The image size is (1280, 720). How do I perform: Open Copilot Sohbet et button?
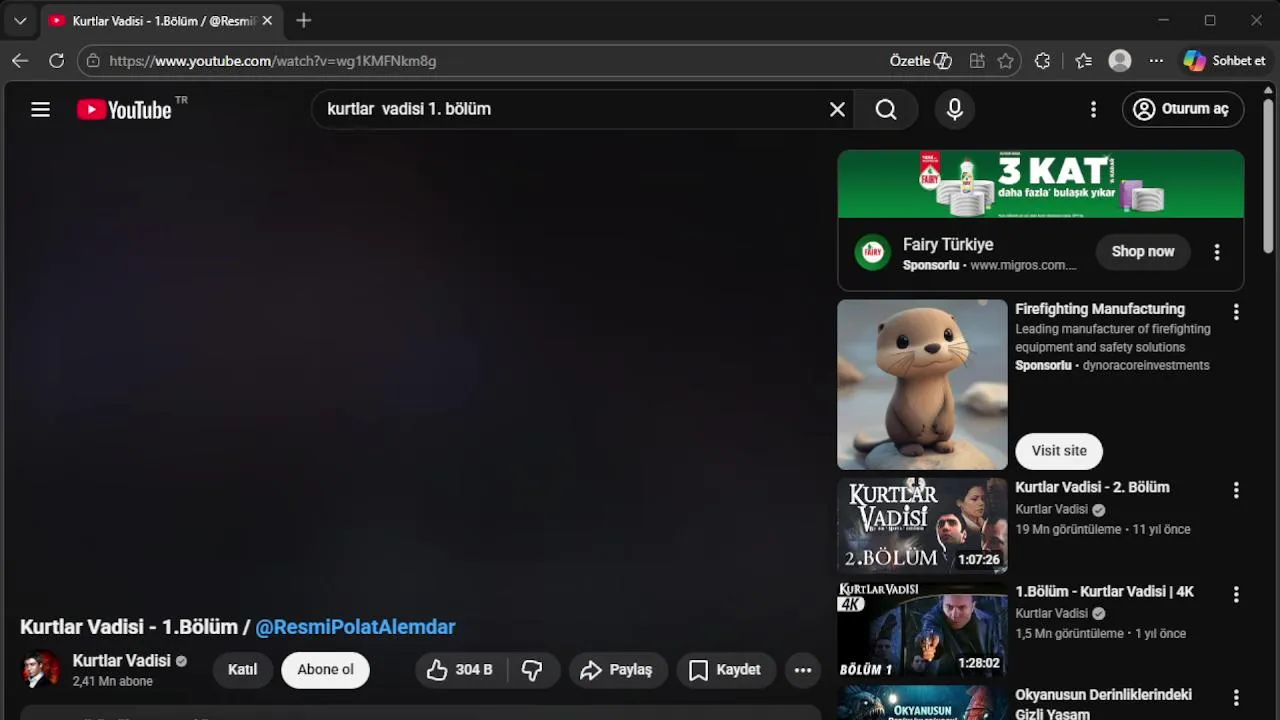1224,61
